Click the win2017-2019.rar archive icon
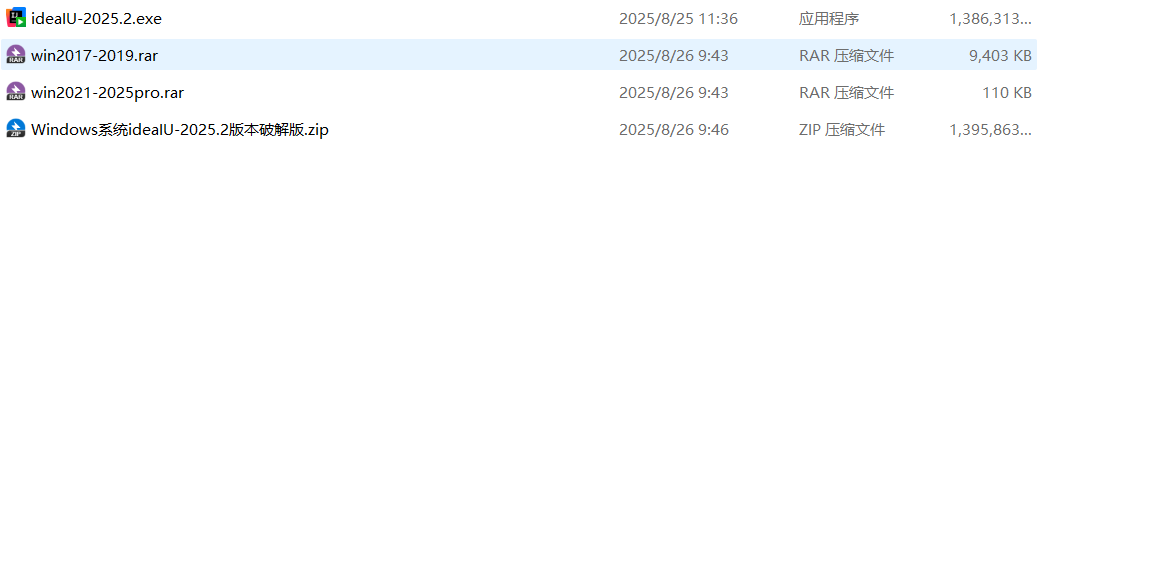The image size is (1150, 570). (15, 55)
